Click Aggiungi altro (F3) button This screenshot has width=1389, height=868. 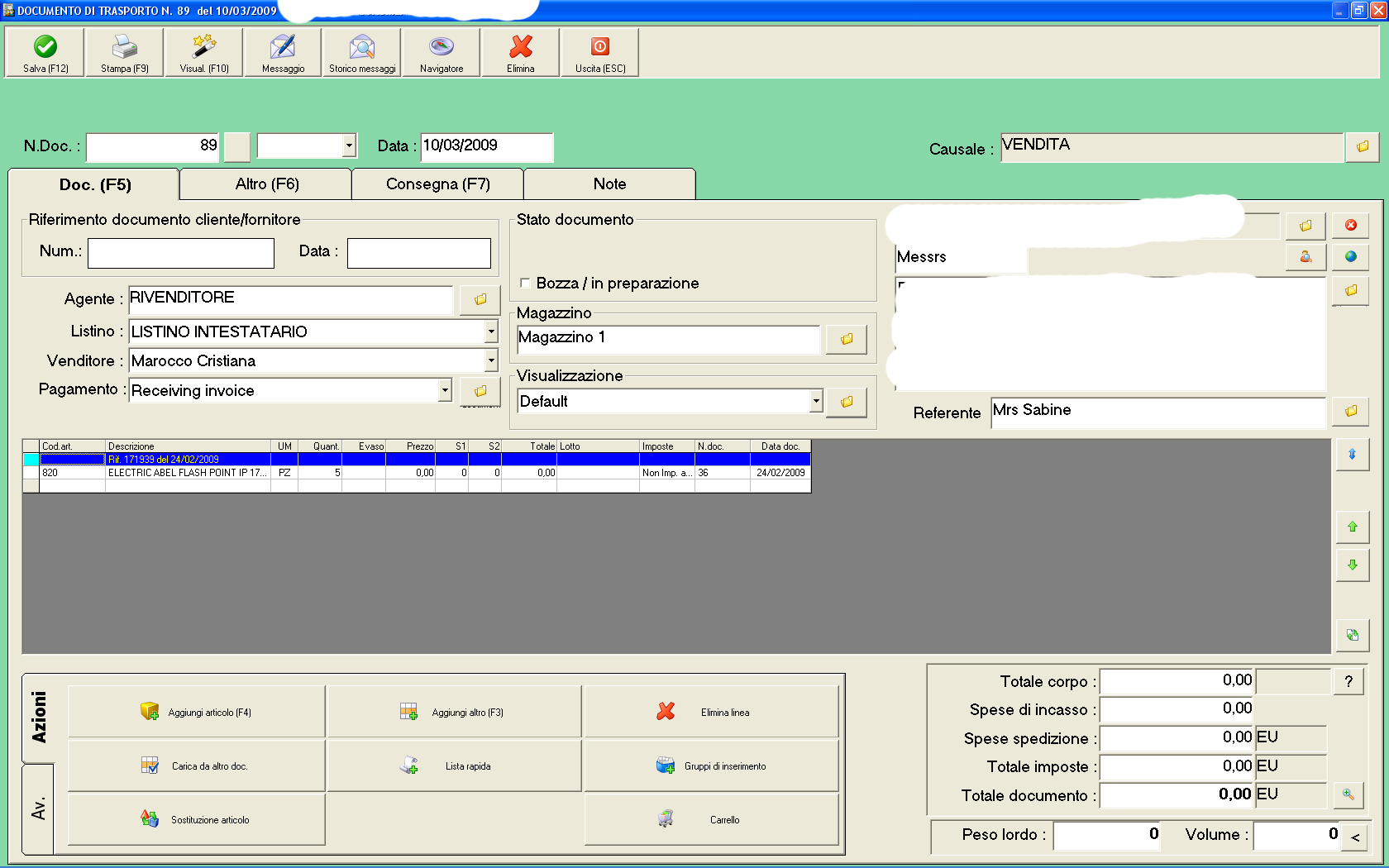tap(455, 712)
